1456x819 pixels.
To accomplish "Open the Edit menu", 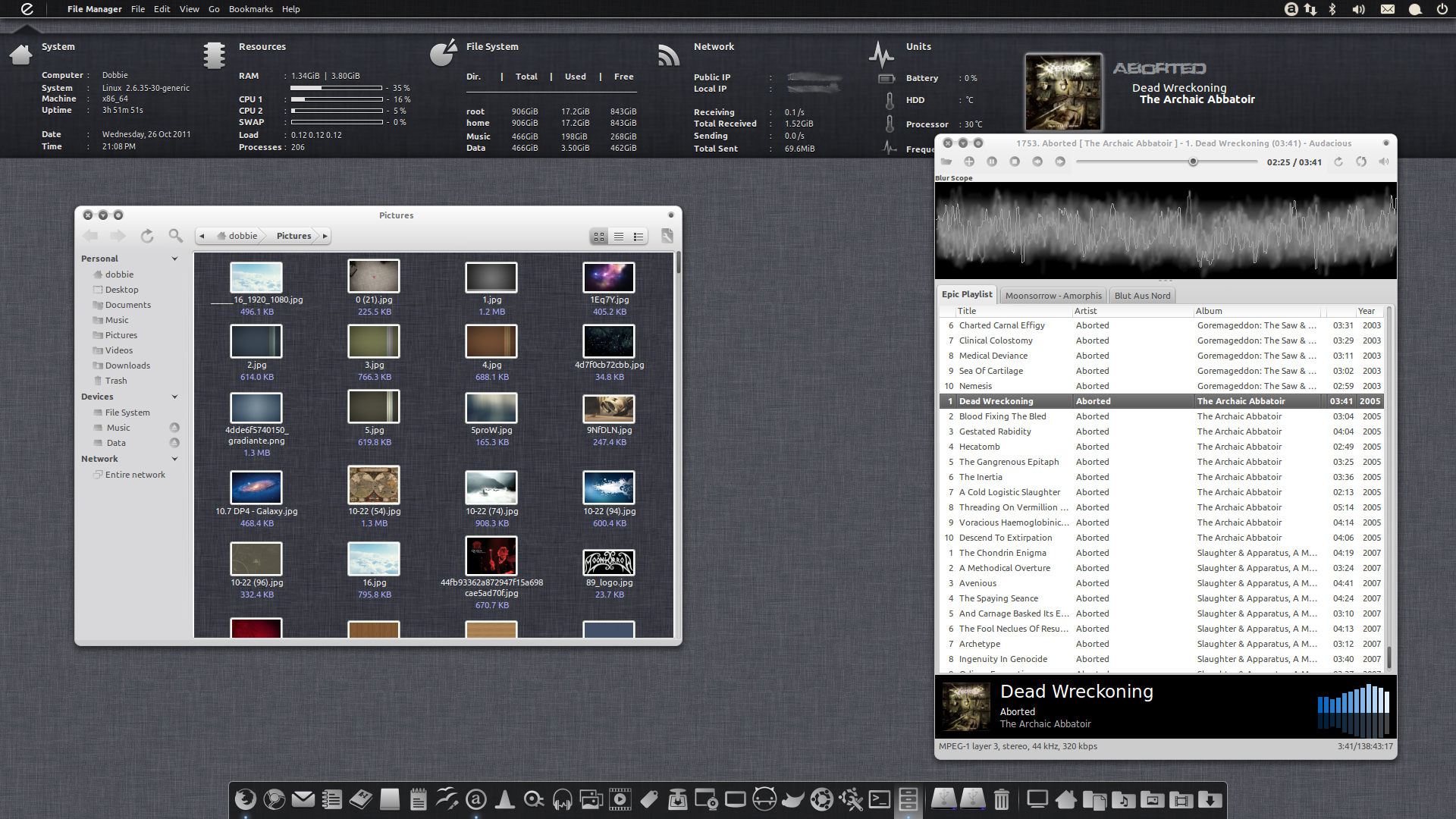I will (x=162, y=9).
